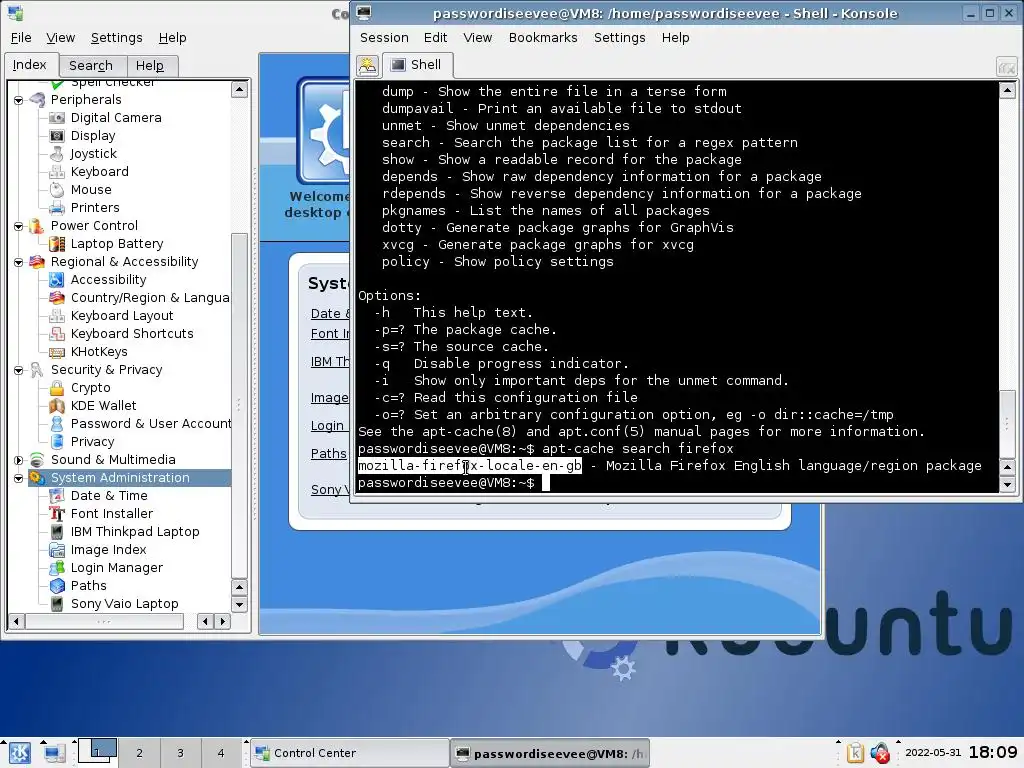Screen dimensions: 1024x768
Task: Open the Control Center Settings menu
Action: click(x=116, y=38)
